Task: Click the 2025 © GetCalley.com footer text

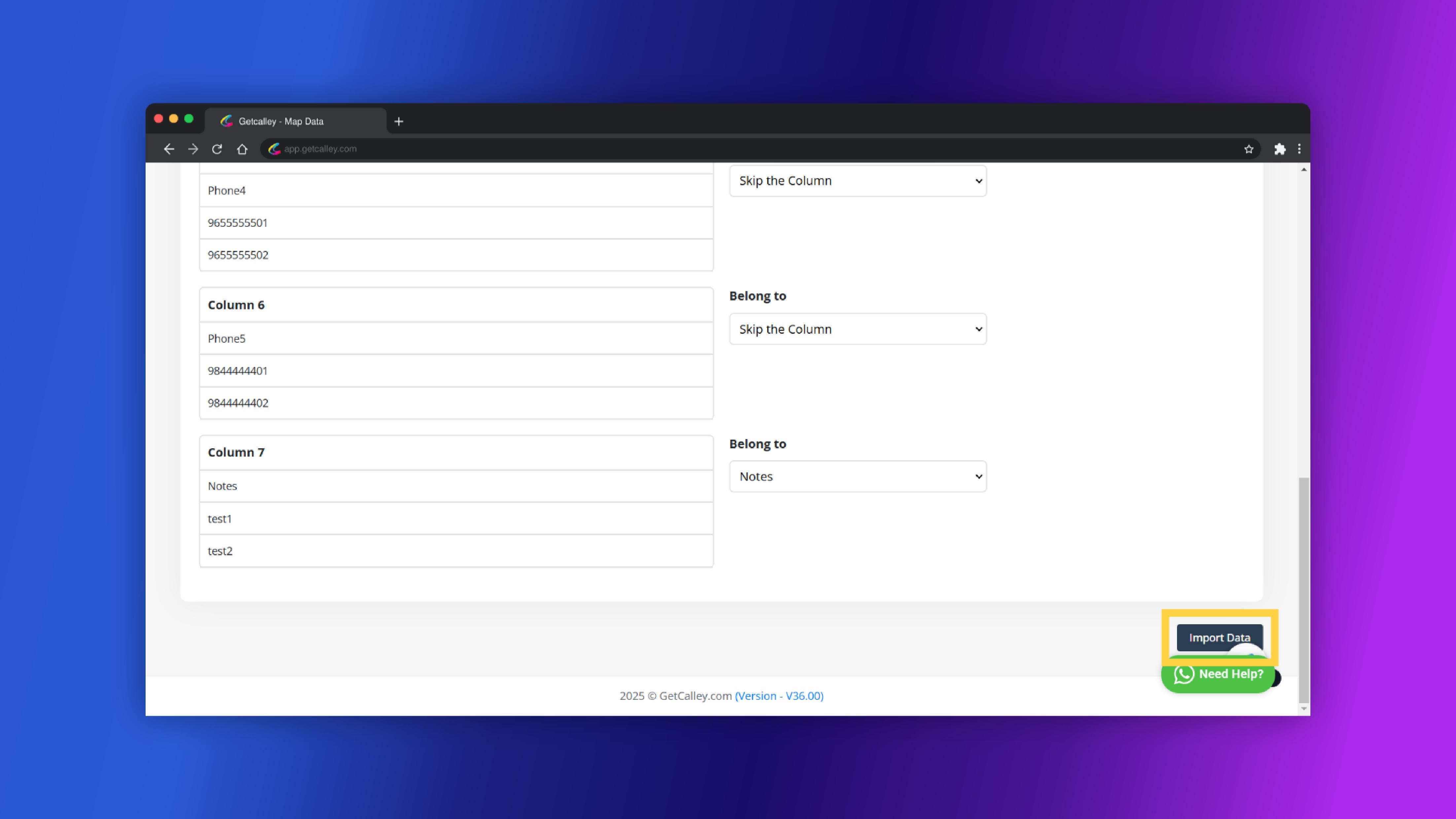Action: (x=676, y=696)
